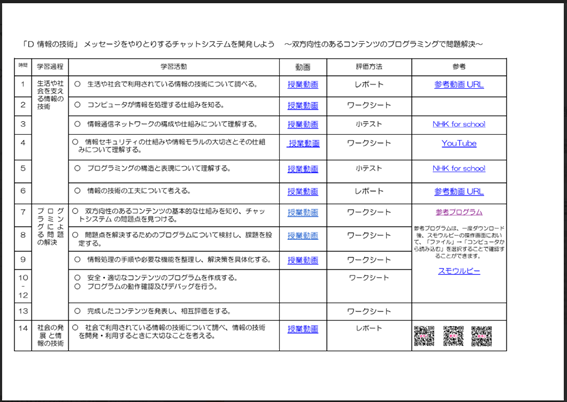Screen dimensions: 567x402
Task: Click the leftmost QR code image
Action: 424,336
